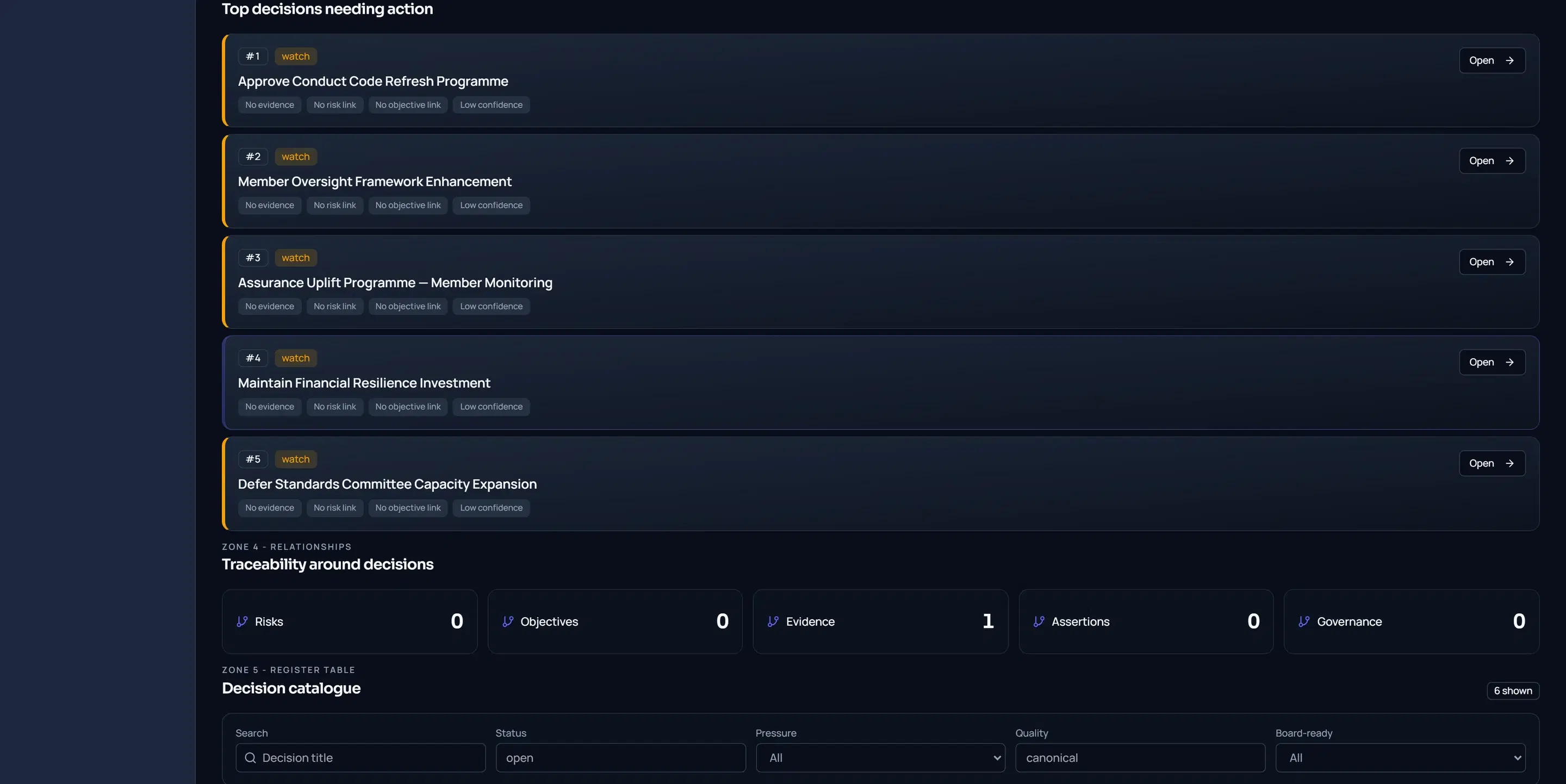Click arrow icon on decision #5 Open button
The image size is (1566, 784).
point(1509,463)
